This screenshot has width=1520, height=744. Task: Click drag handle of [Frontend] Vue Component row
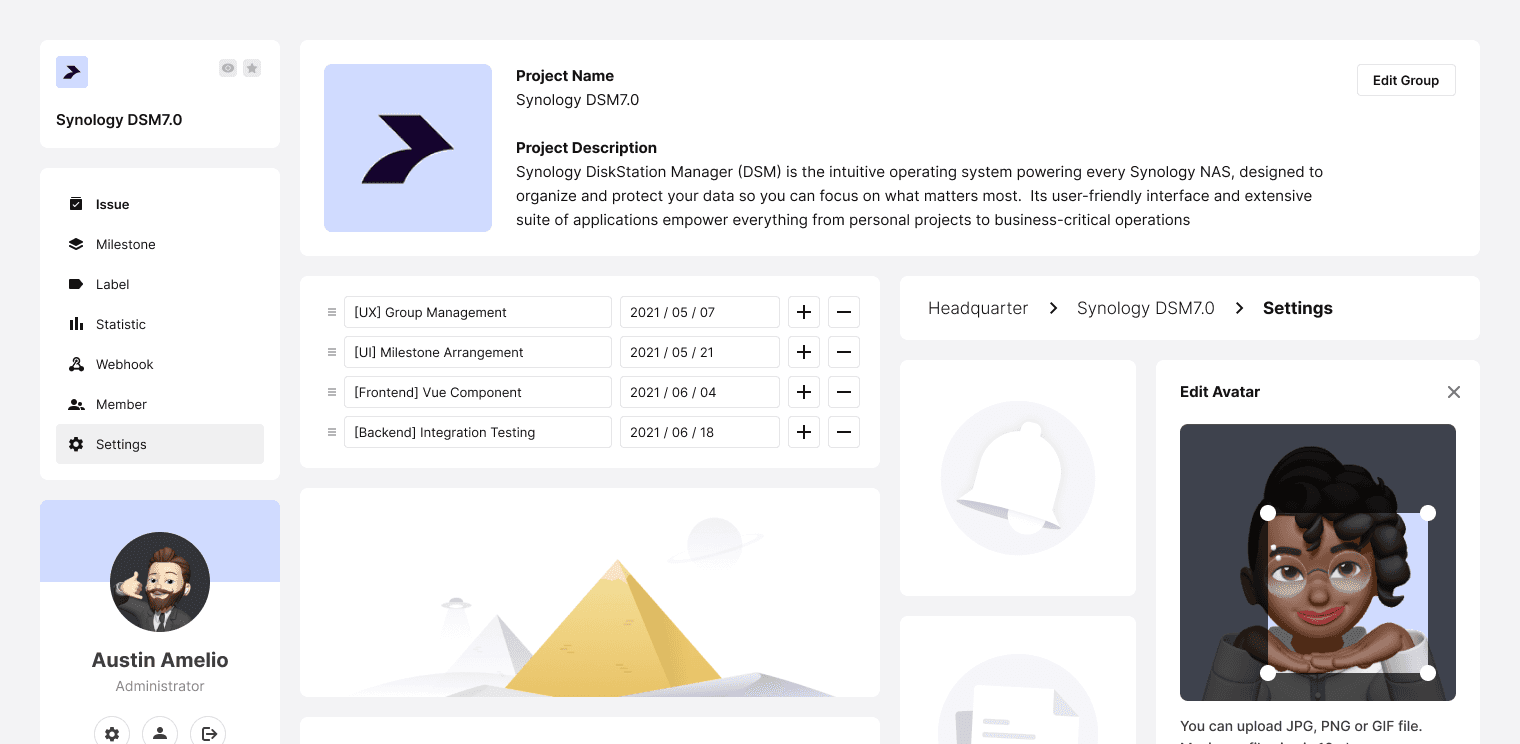[332, 392]
